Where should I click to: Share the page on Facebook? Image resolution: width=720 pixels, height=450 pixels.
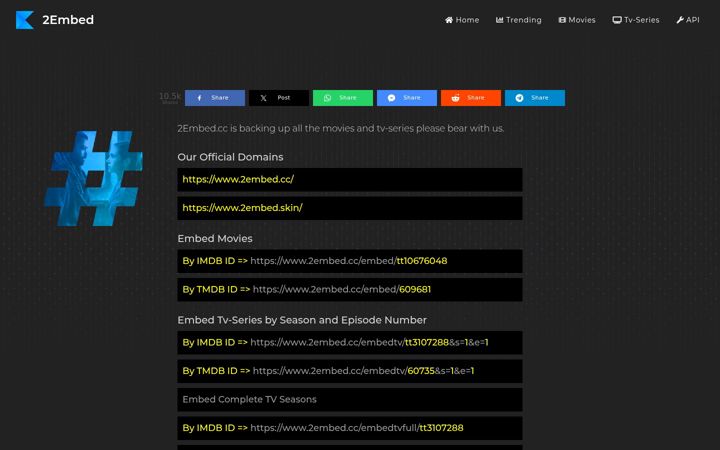215,98
